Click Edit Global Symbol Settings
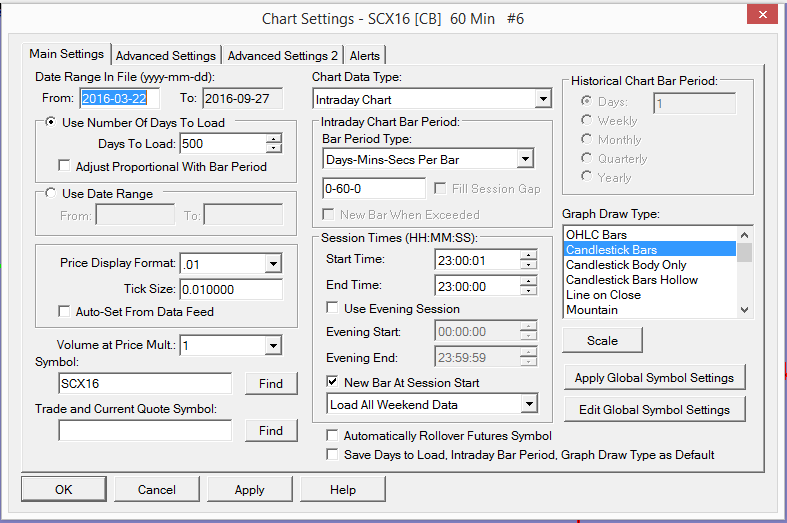This screenshot has width=787, height=523. click(x=654, y=410)
